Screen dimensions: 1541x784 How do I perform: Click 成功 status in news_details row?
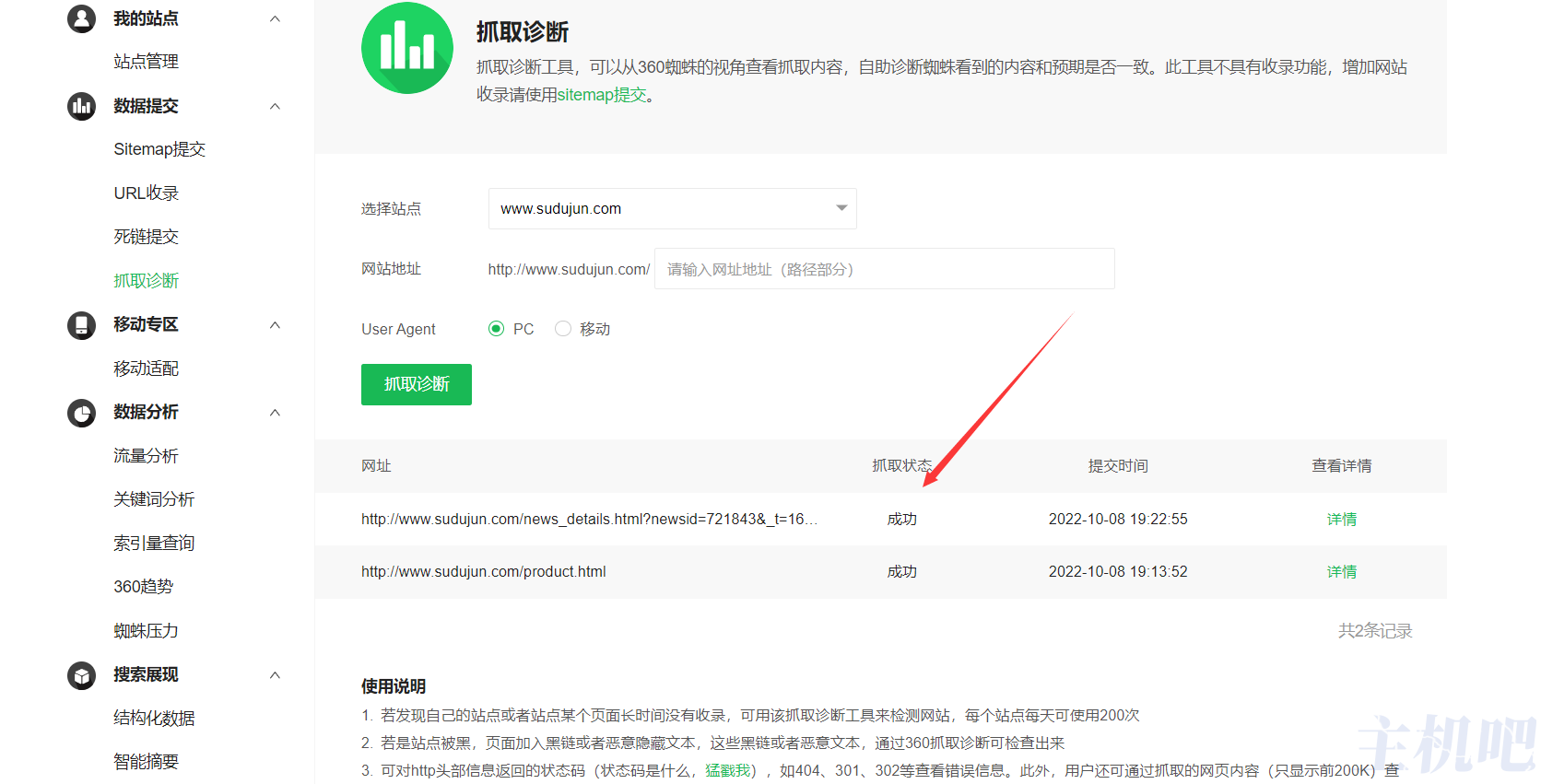[x=902, y=520]
